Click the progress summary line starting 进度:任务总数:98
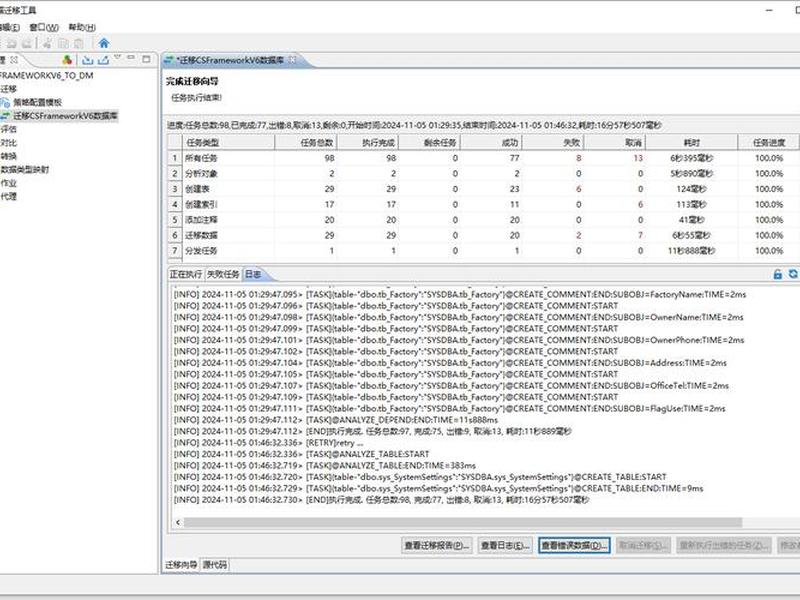Viewport: 800px width, 600px height. (x=414, y=126)
